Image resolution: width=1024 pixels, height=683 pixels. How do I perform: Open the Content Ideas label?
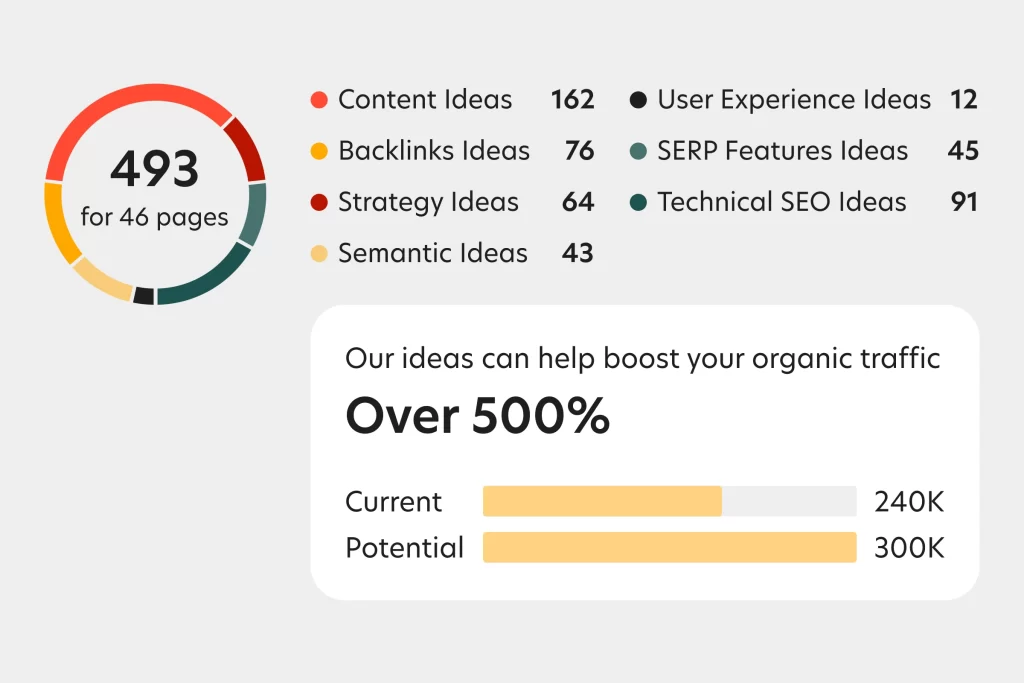click(425, 100)
